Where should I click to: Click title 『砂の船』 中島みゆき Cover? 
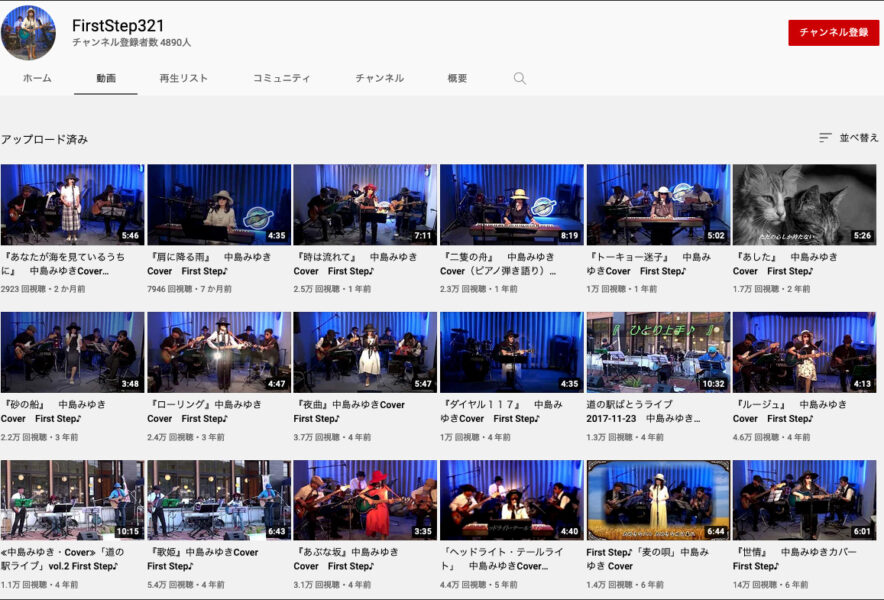coord(53,411)
